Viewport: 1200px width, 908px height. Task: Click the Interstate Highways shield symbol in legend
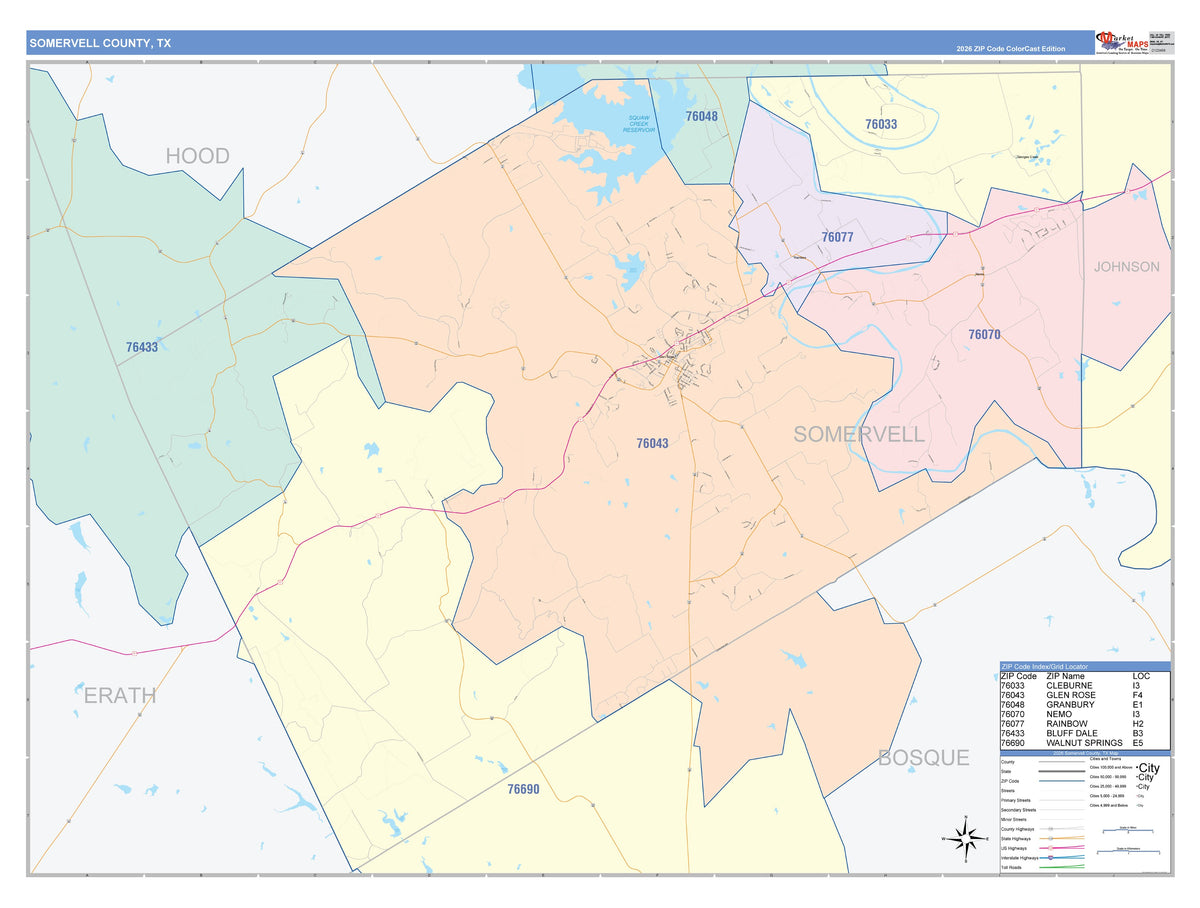(1050, 857)
